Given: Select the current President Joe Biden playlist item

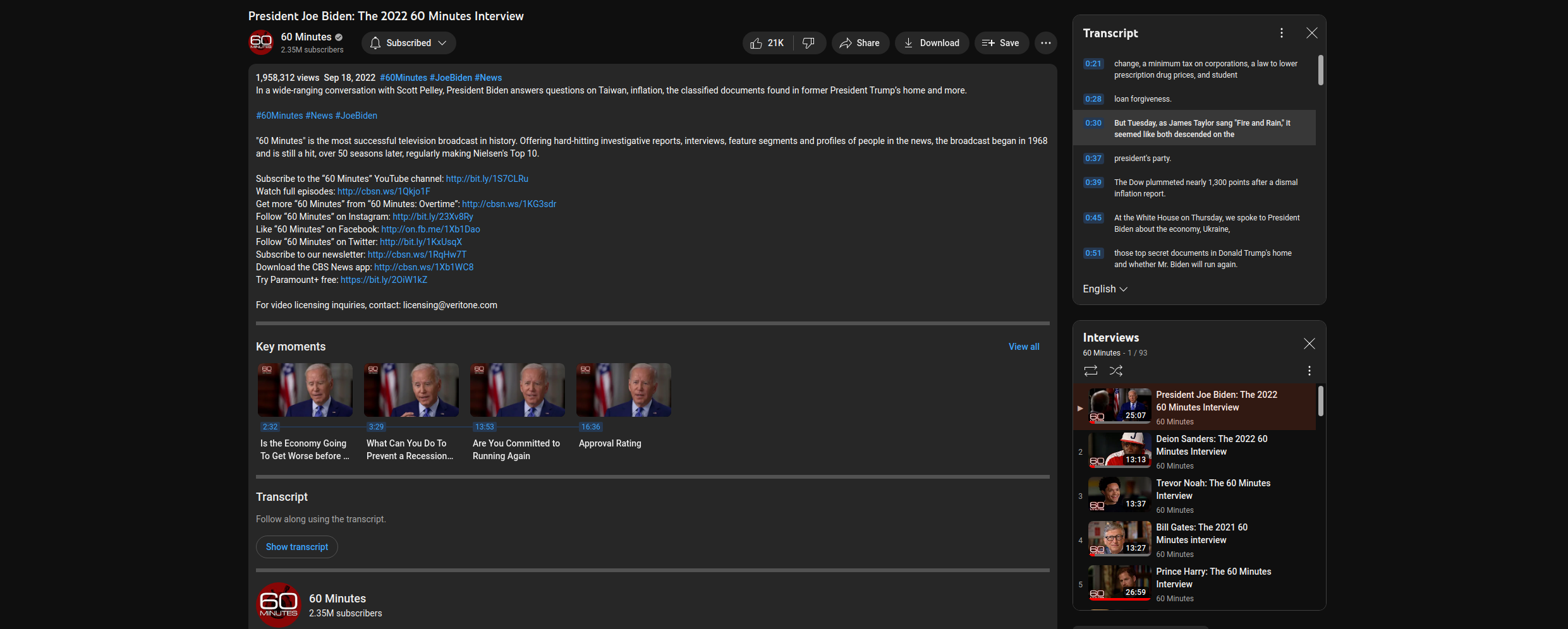Looking at the screenshot, I should point(1194,407).
